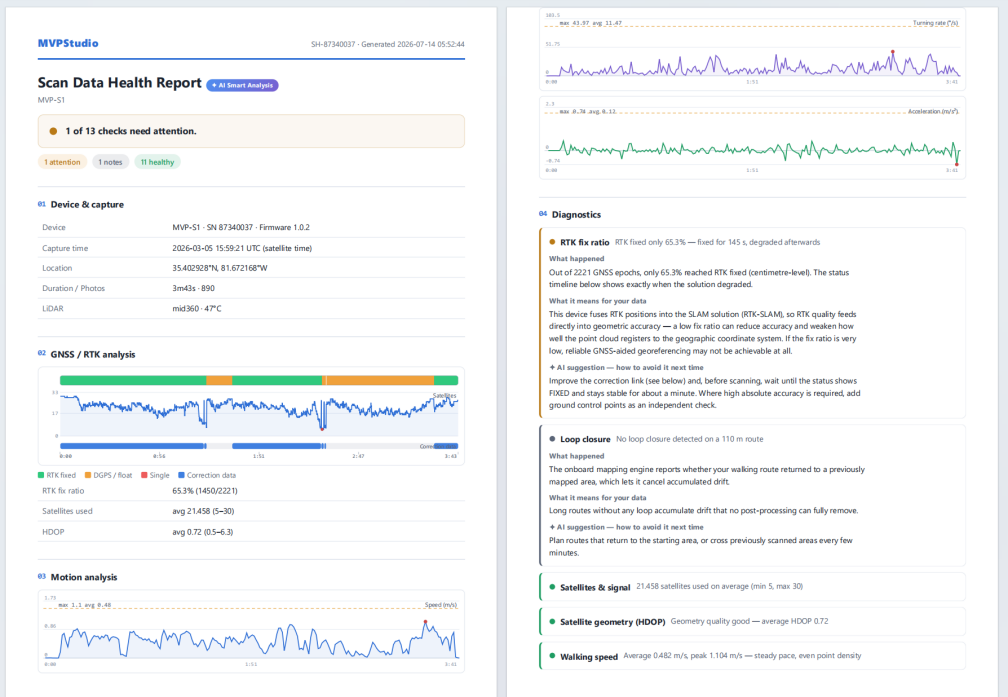
Task: Click the Loop closure diagnostic heading
Action: [x=585, y=439]
